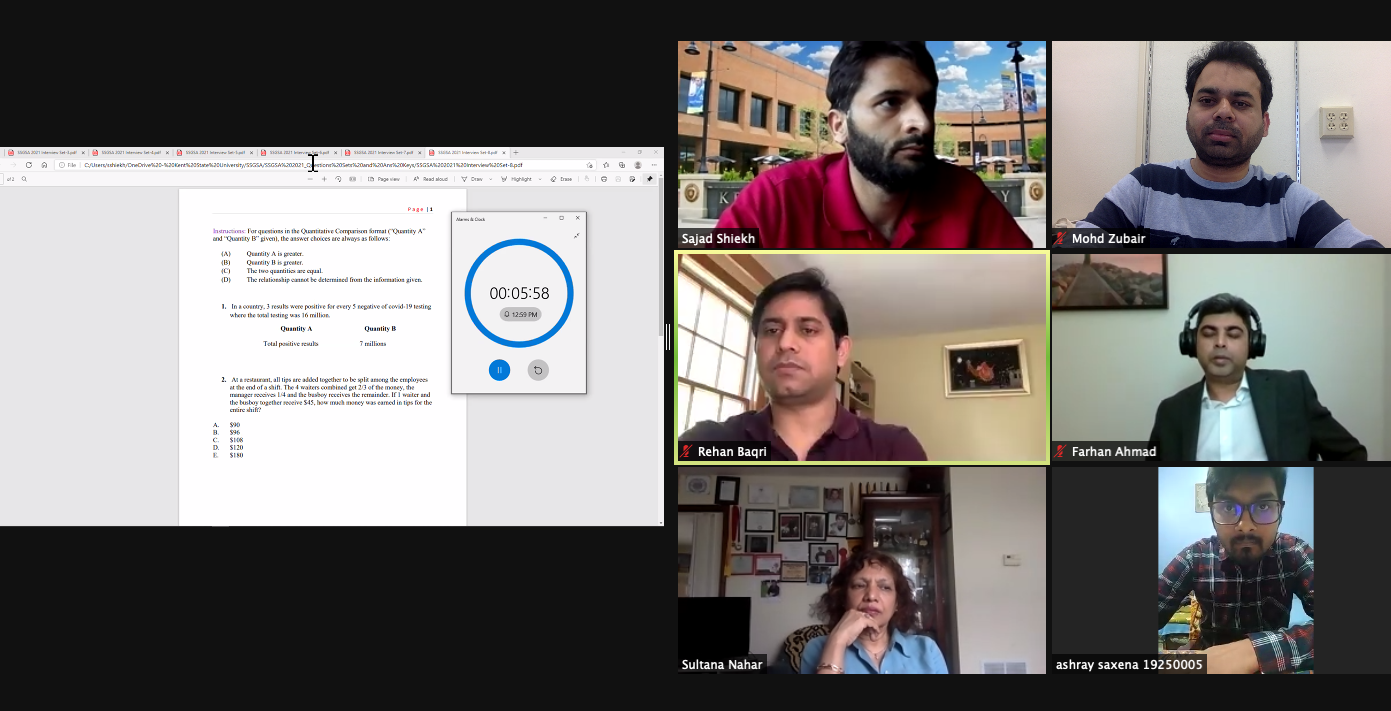The image size is (1391, 711).
Task: Open the Page view options
Action: pos(383,179)
